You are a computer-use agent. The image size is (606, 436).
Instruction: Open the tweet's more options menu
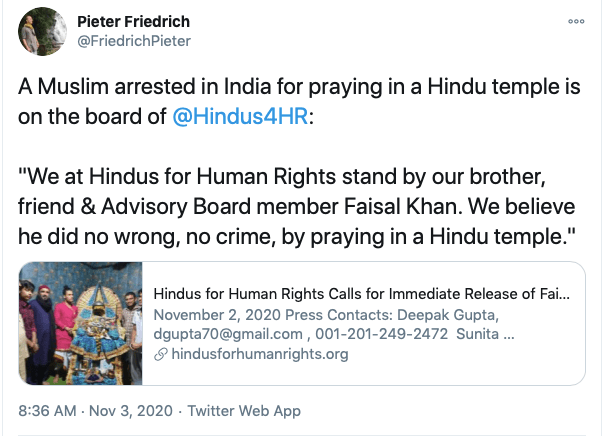(x=576, y=22)
